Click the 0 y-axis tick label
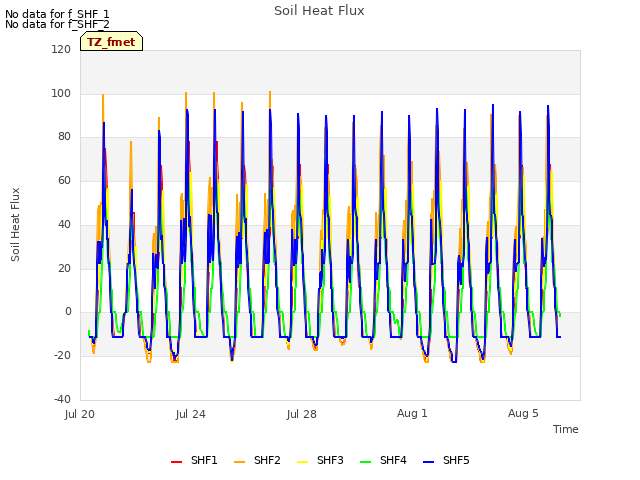 68,312
